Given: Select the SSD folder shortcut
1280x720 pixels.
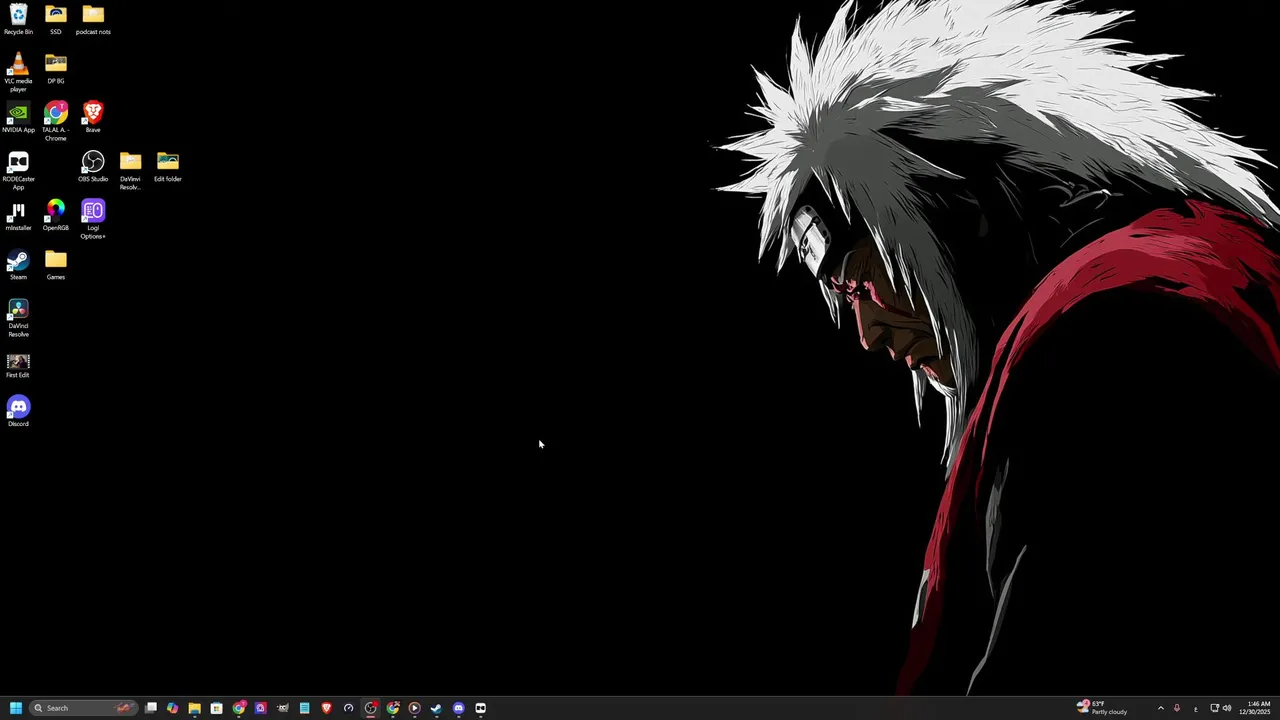Looking at the screenshot, I should tap(56, 20).
